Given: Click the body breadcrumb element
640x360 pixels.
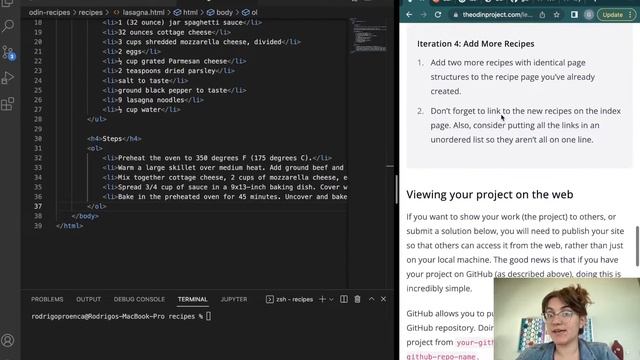Looking at the screenshot, I should click(220, 12).
